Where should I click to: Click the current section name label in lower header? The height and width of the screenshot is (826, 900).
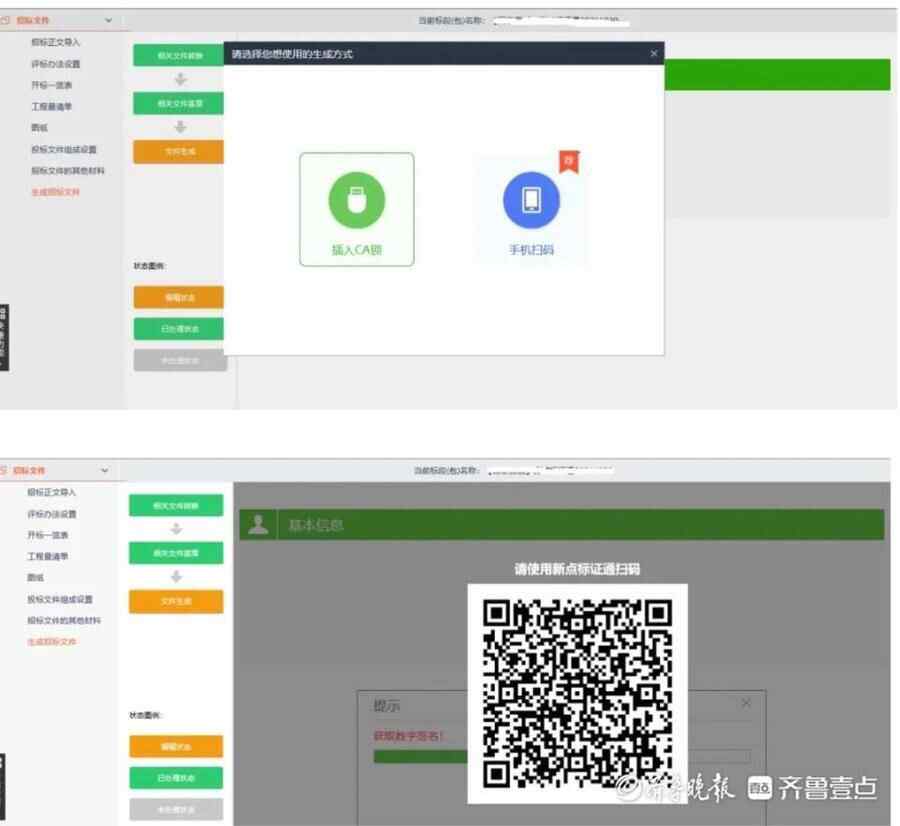tap(447, 471)
